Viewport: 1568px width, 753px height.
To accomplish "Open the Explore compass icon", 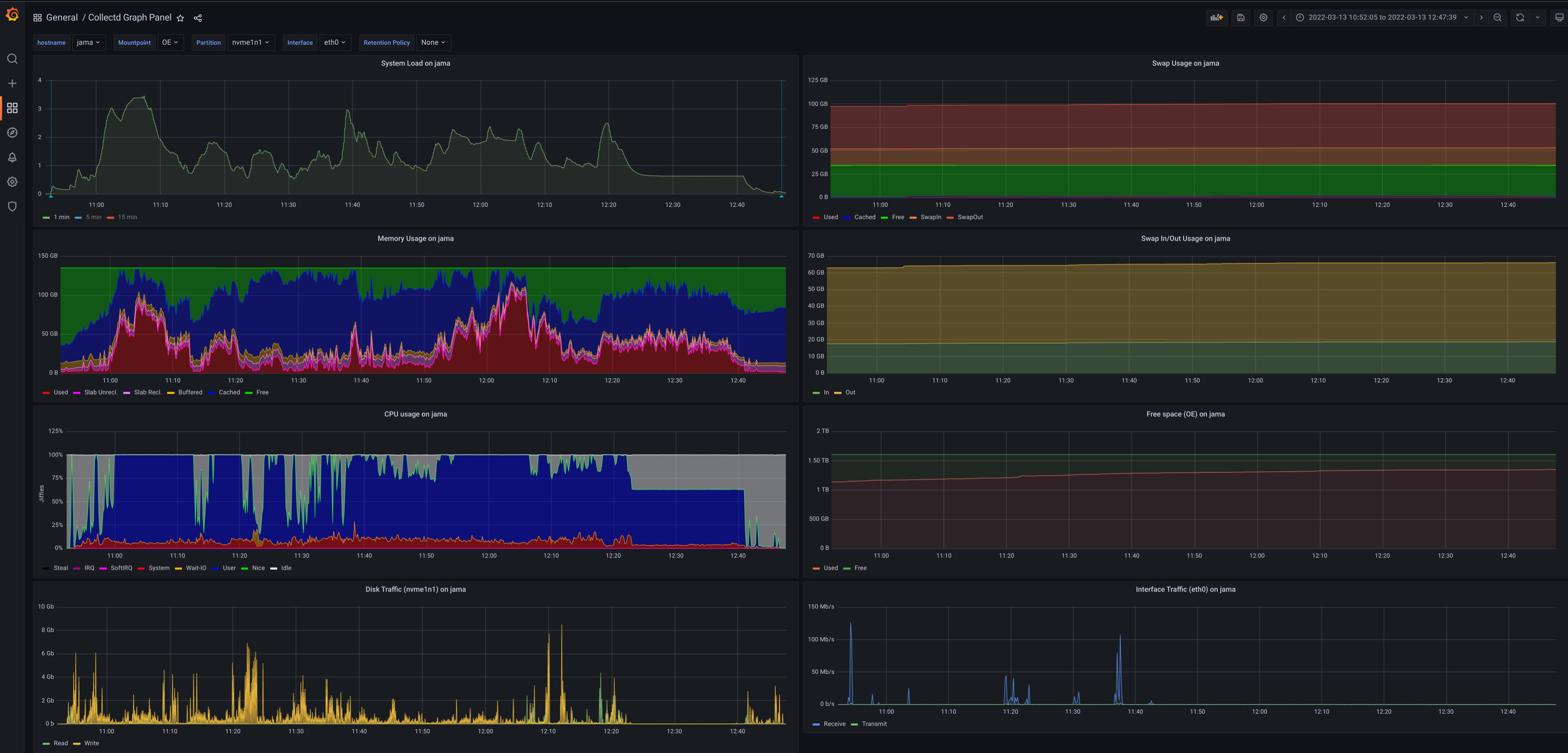I will coord(12,133).
